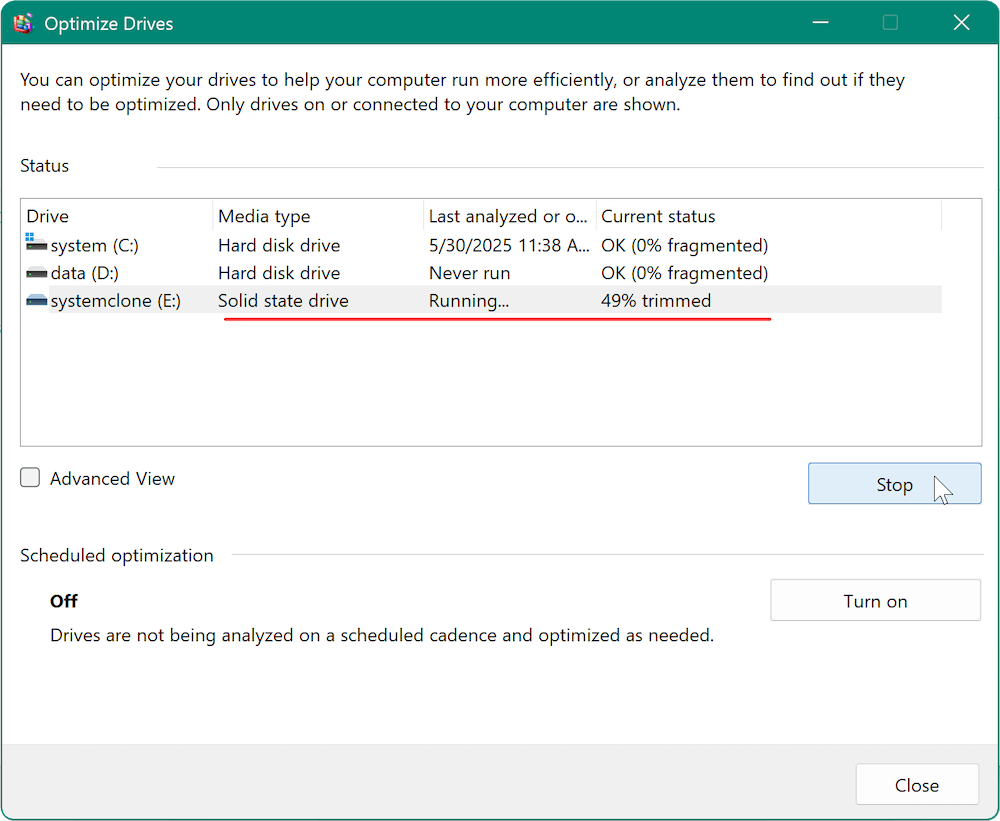Viewport: 1000px width, 821px height.
Task: Turn on scheduled optimization
Action: pos(875,601)
